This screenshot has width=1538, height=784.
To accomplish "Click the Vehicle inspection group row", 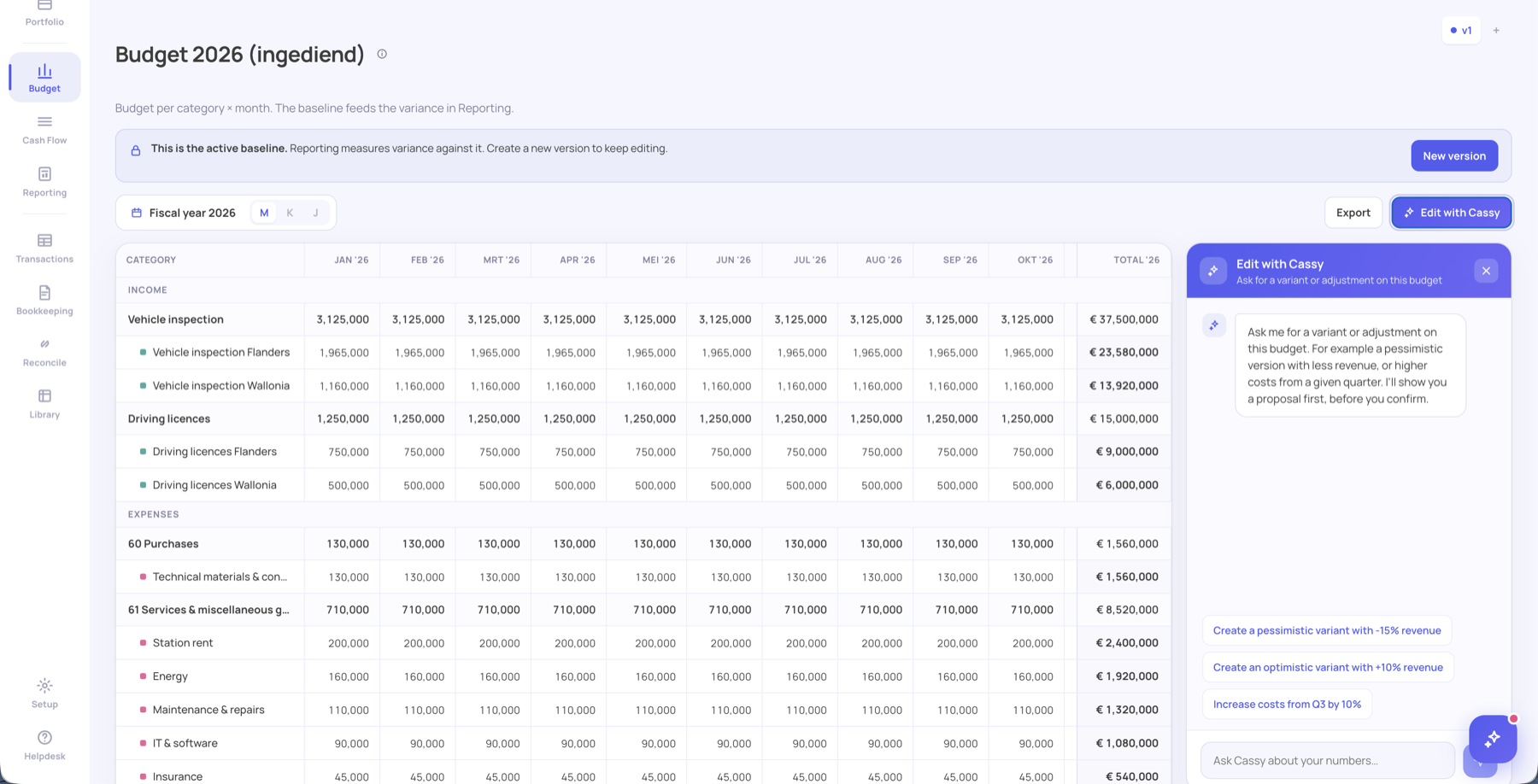I will click(643, 319).
